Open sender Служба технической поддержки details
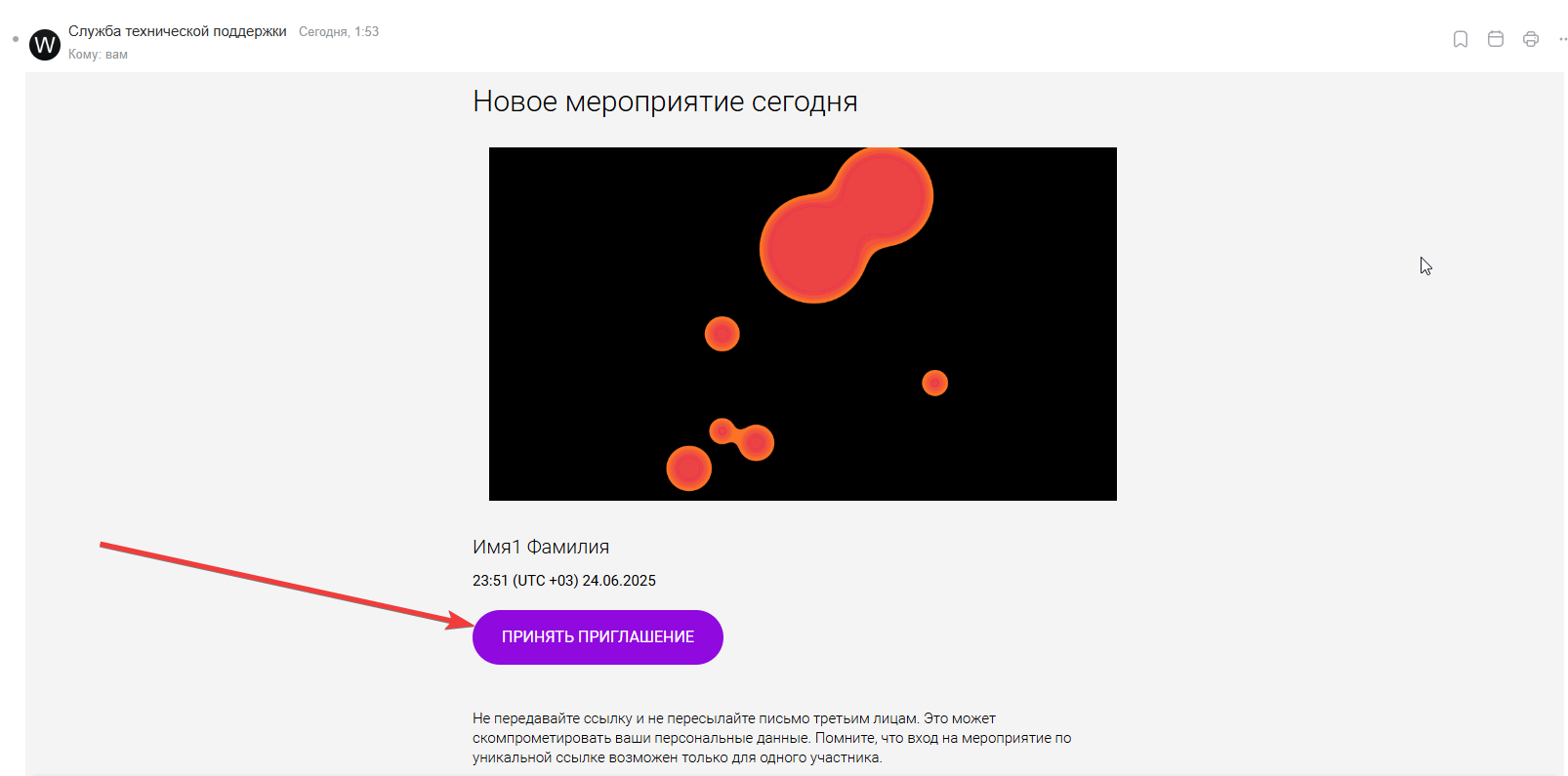Image resolution: width=1568 pixels, height=776 pixels. [178, 31]
